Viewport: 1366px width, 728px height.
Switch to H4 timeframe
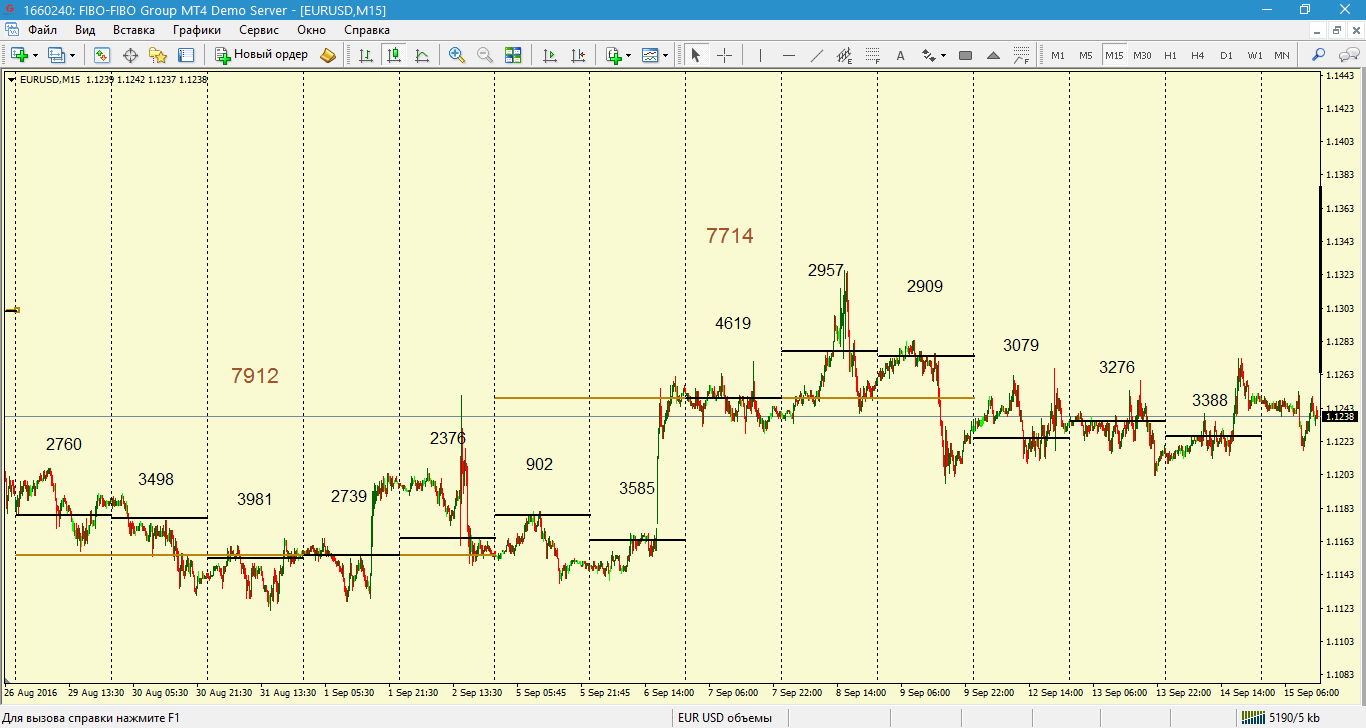coord(1198,55)
